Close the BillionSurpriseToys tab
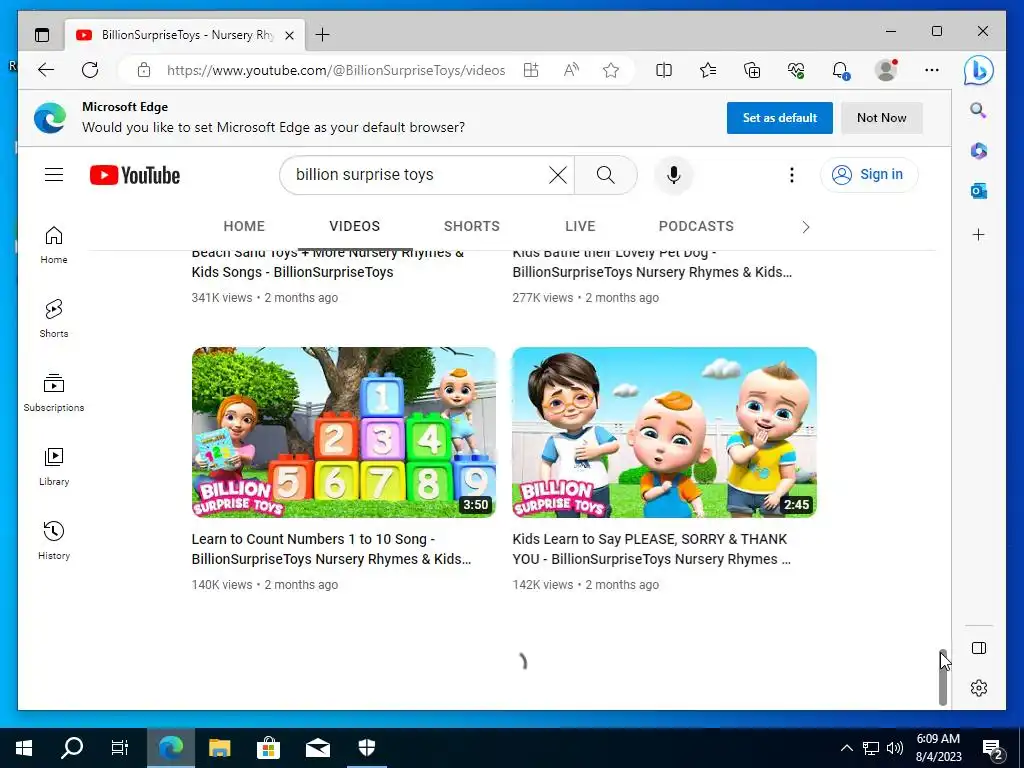The width and height of the screenshot is (1024, 768). click(x=289, y=35)
